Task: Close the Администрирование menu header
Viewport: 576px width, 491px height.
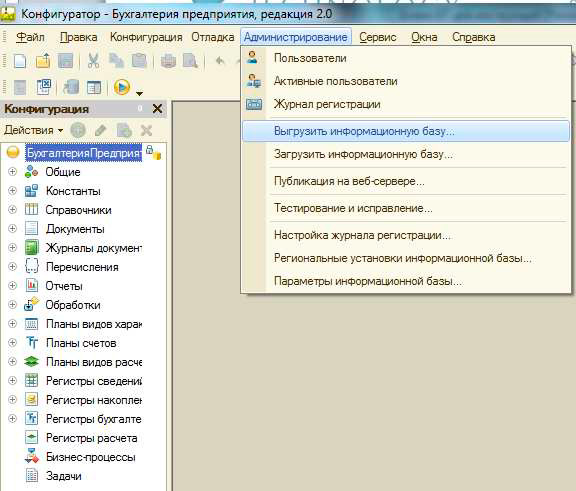Action: [x=296, y=37]
